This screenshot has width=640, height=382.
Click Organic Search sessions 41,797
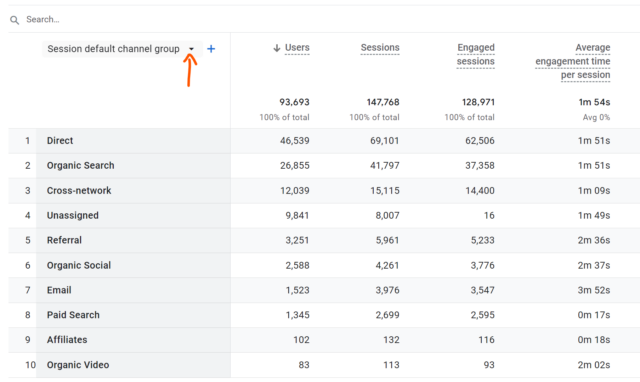point(385,166)
